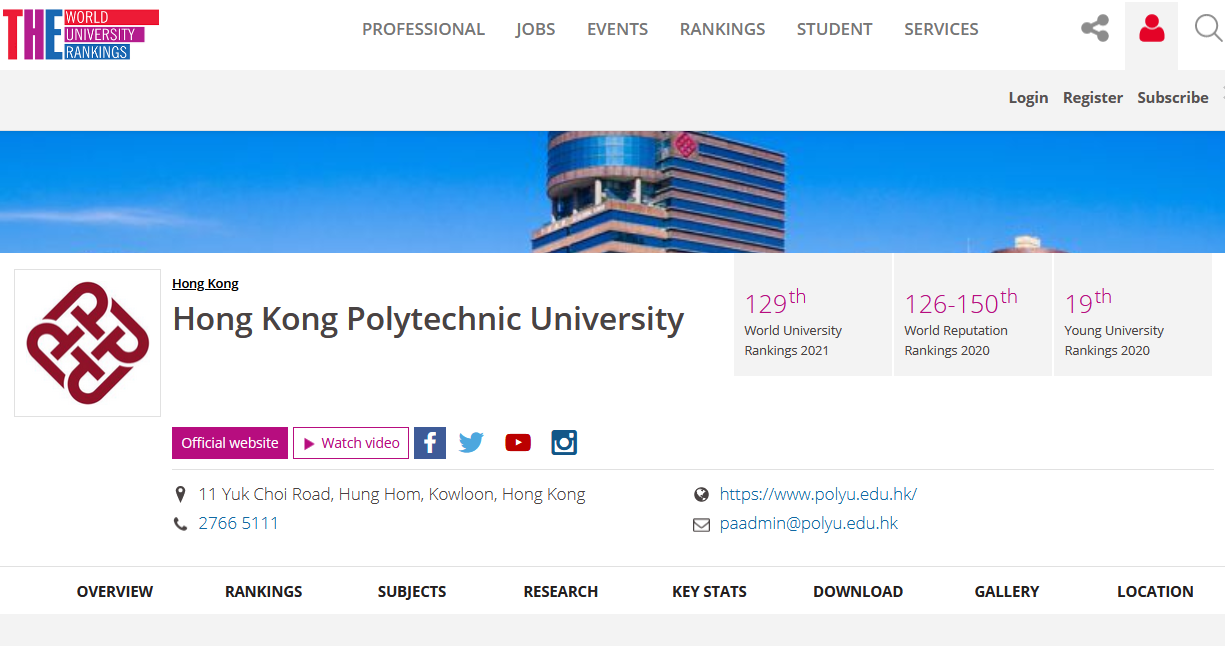Click the globe icon beside the website URL
Screen dimensions: 1225x646
(702, 493)
